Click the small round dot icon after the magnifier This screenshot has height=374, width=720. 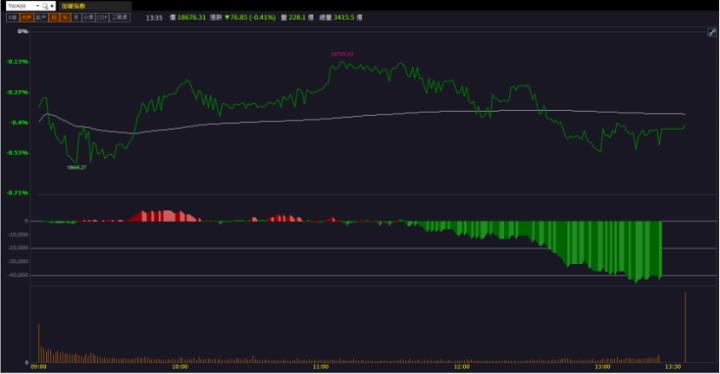point(52,6)
